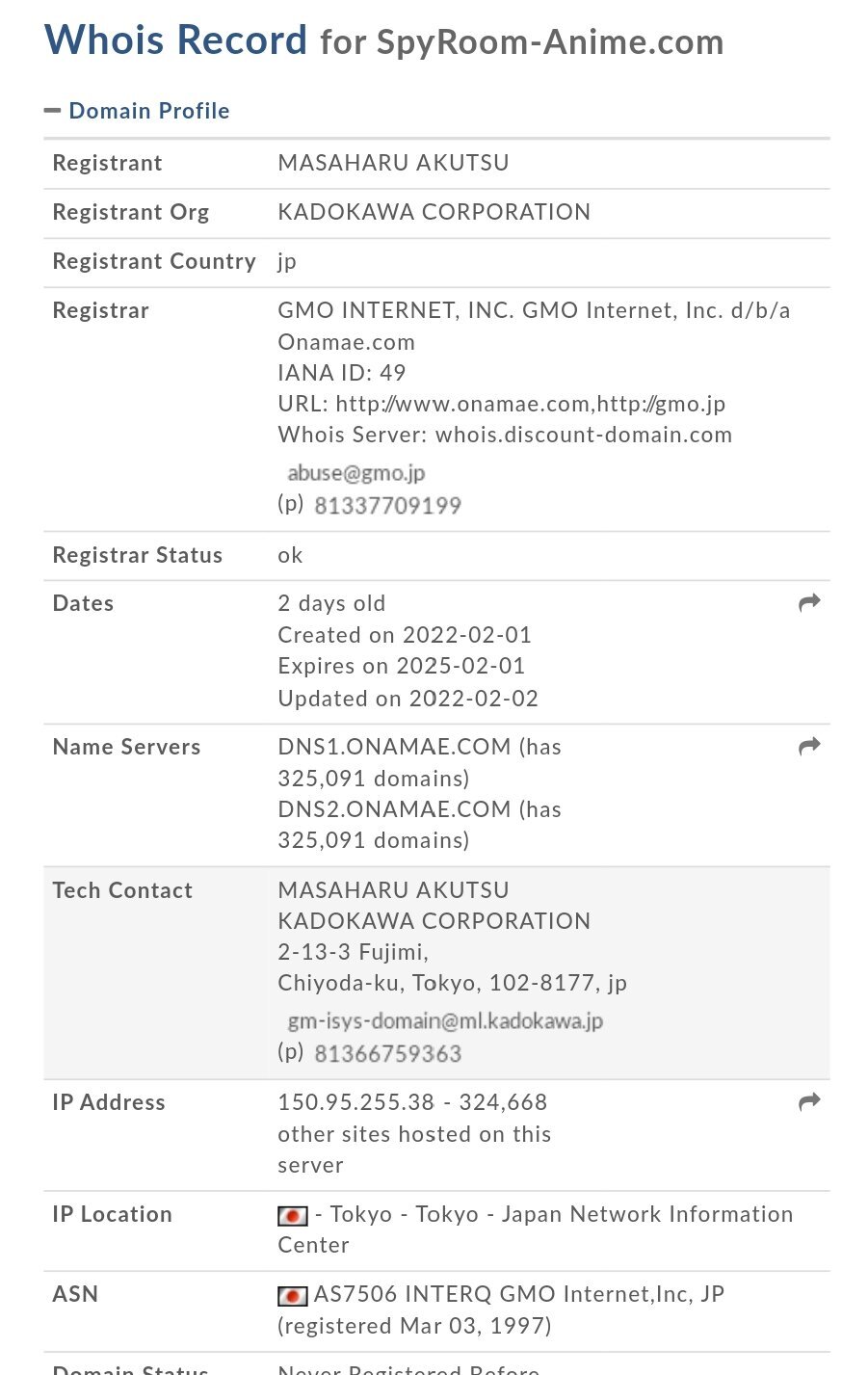Click share arrow in IP Address row
This screenshot has width=868, height=1375.
click(809, 1102)
